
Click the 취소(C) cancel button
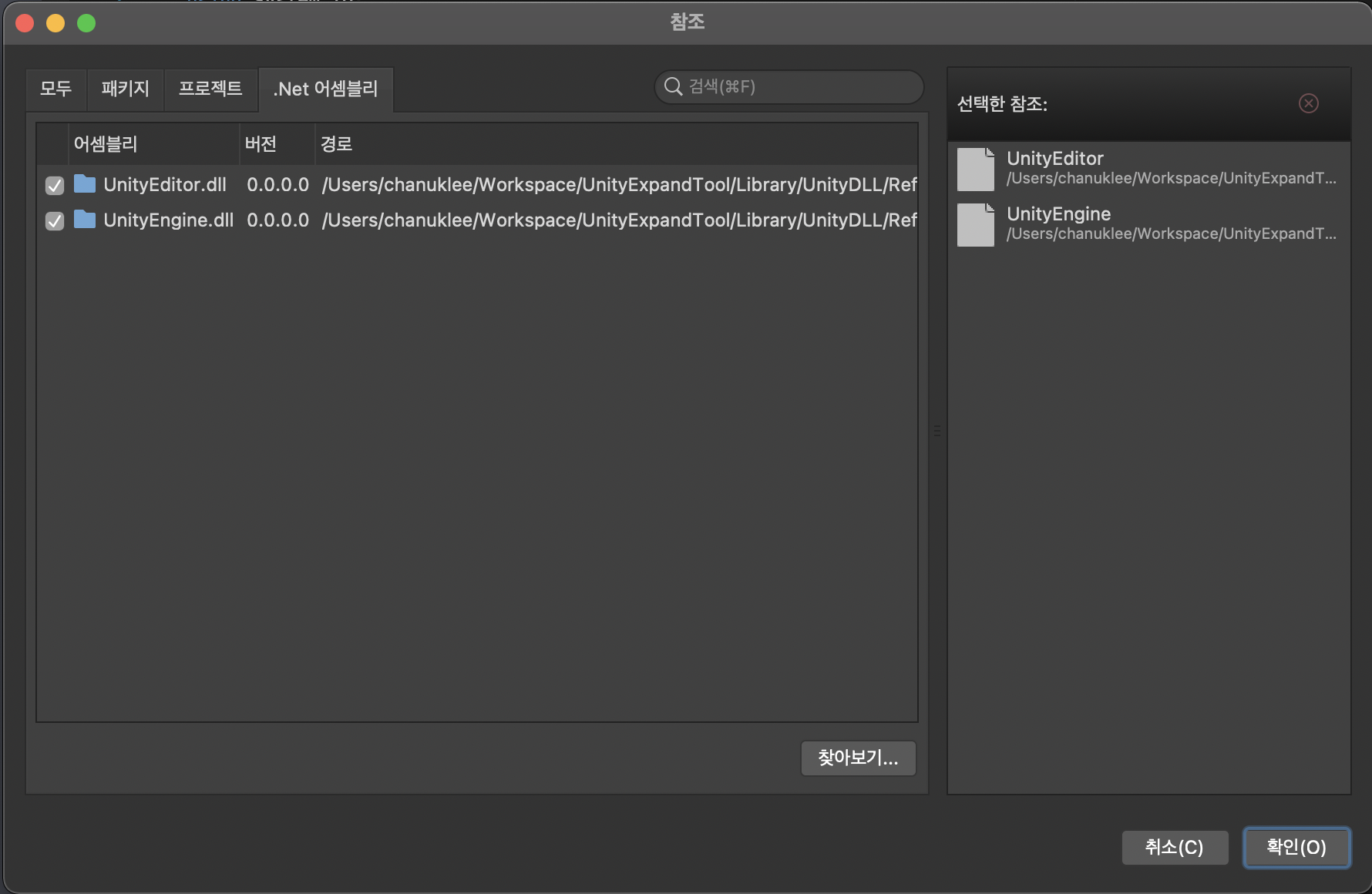tap(1175, 848)
